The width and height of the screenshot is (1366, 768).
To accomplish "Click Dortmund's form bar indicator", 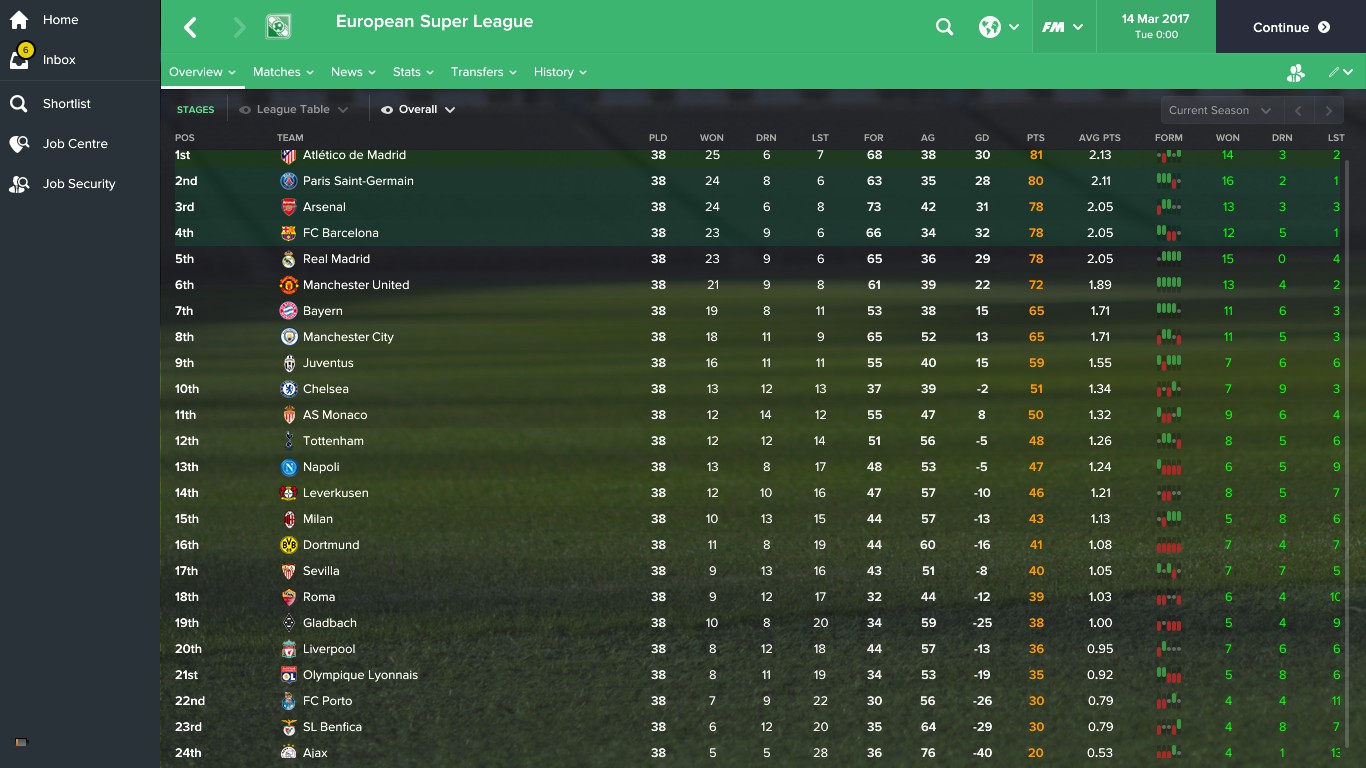I will coord(1169,546).
